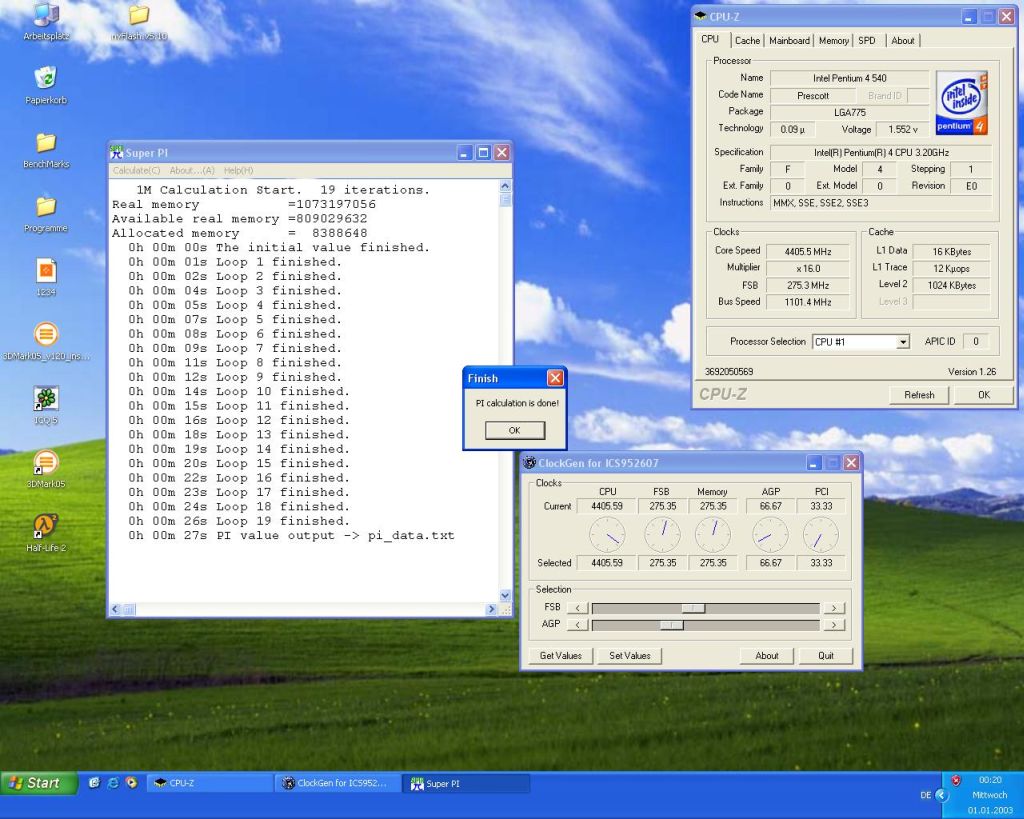Open the Papierkorb recycle bin
1024x819 pixels.
click(46, 84)
